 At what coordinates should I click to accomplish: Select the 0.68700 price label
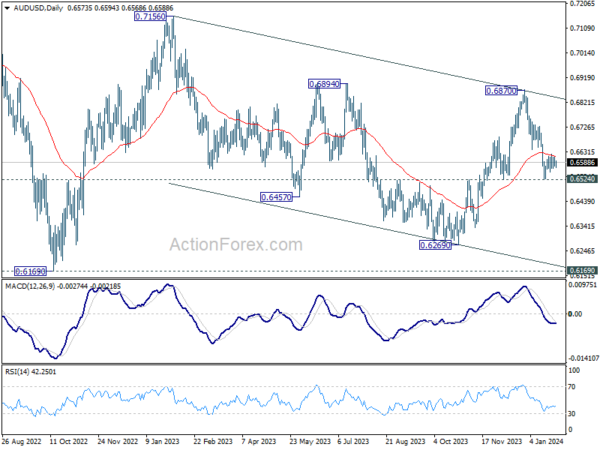501,91
